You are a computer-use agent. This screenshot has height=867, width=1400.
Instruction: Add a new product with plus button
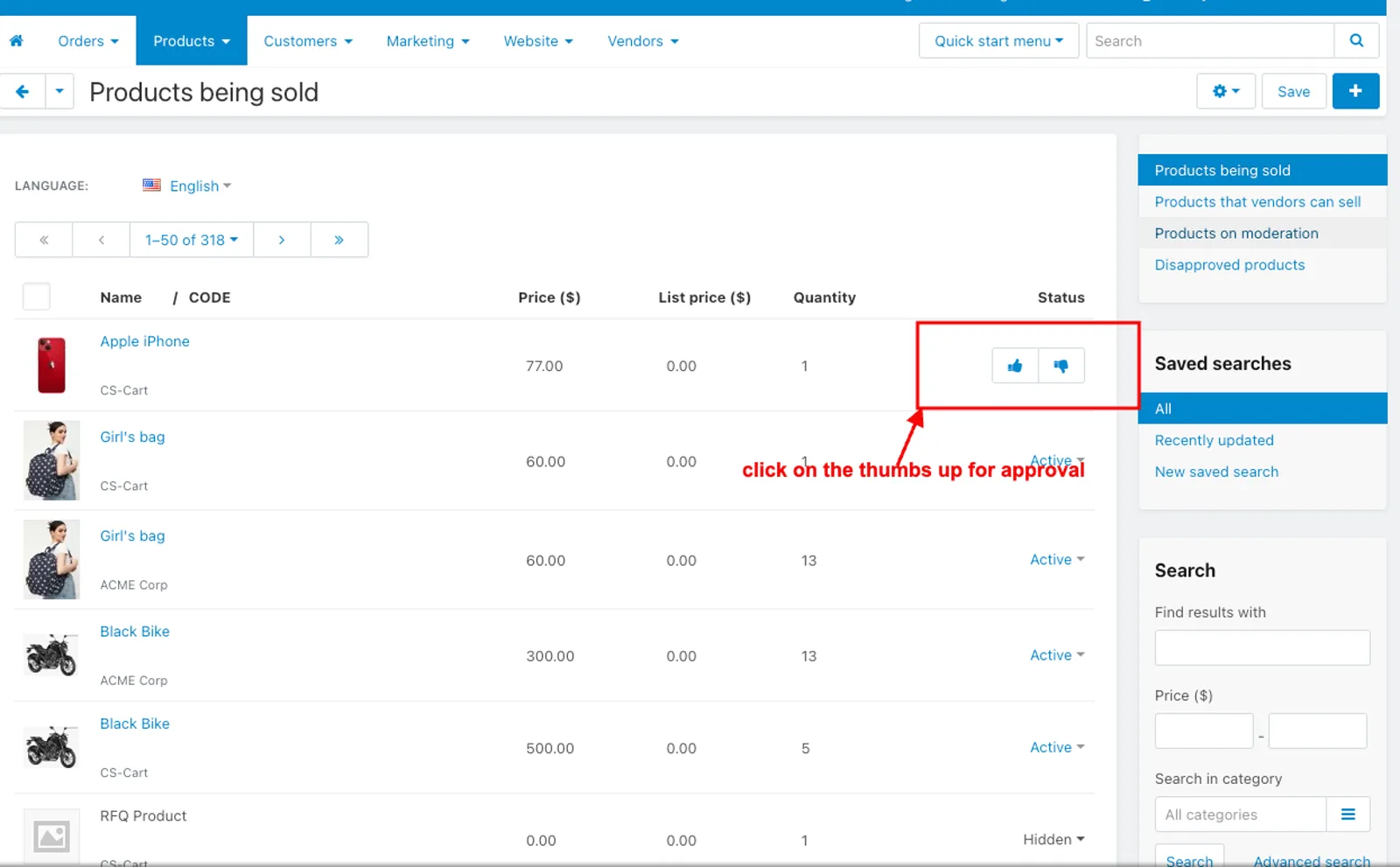(1355, 91)
